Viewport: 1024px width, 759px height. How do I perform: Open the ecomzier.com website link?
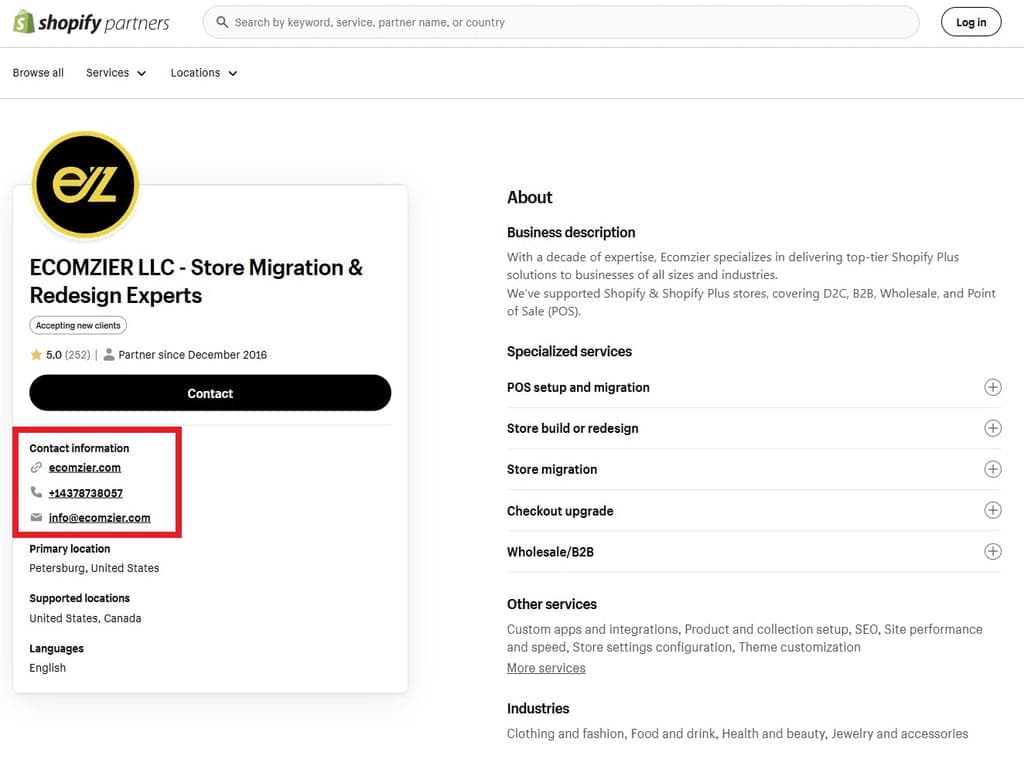[85, 468]
